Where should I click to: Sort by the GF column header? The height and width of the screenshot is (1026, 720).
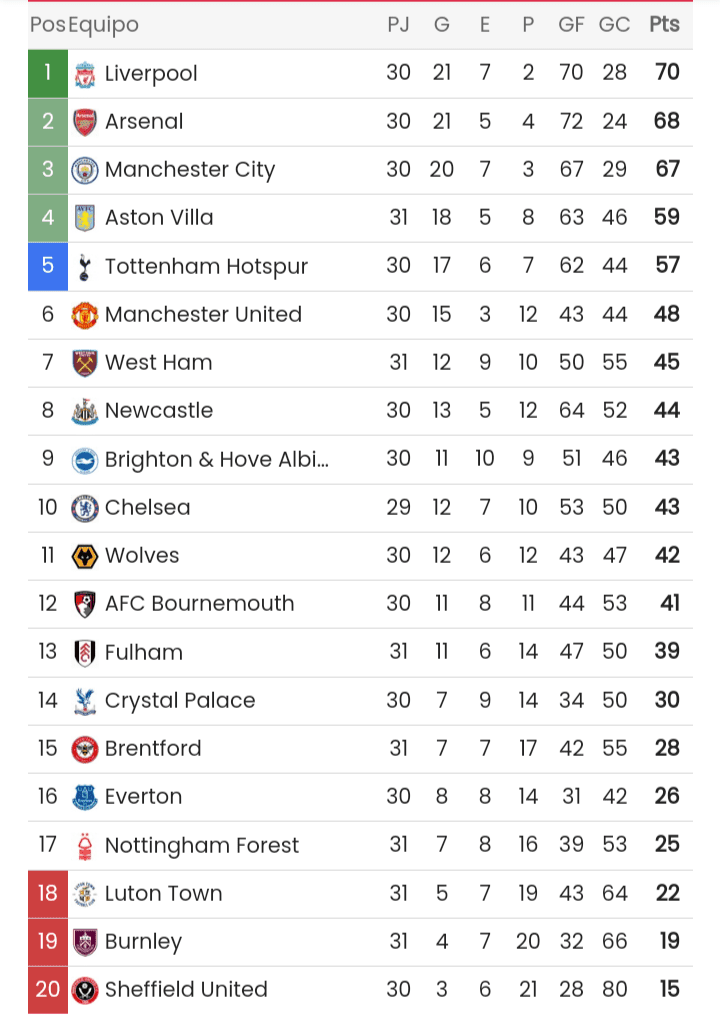(x=571, y=25)
